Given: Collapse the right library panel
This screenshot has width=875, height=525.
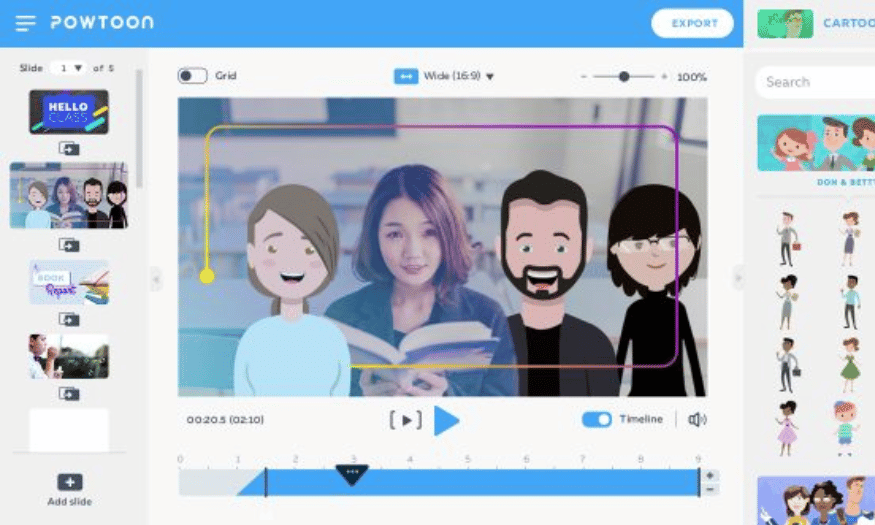Looking at the screenshot, I should [x=738, y=278].
